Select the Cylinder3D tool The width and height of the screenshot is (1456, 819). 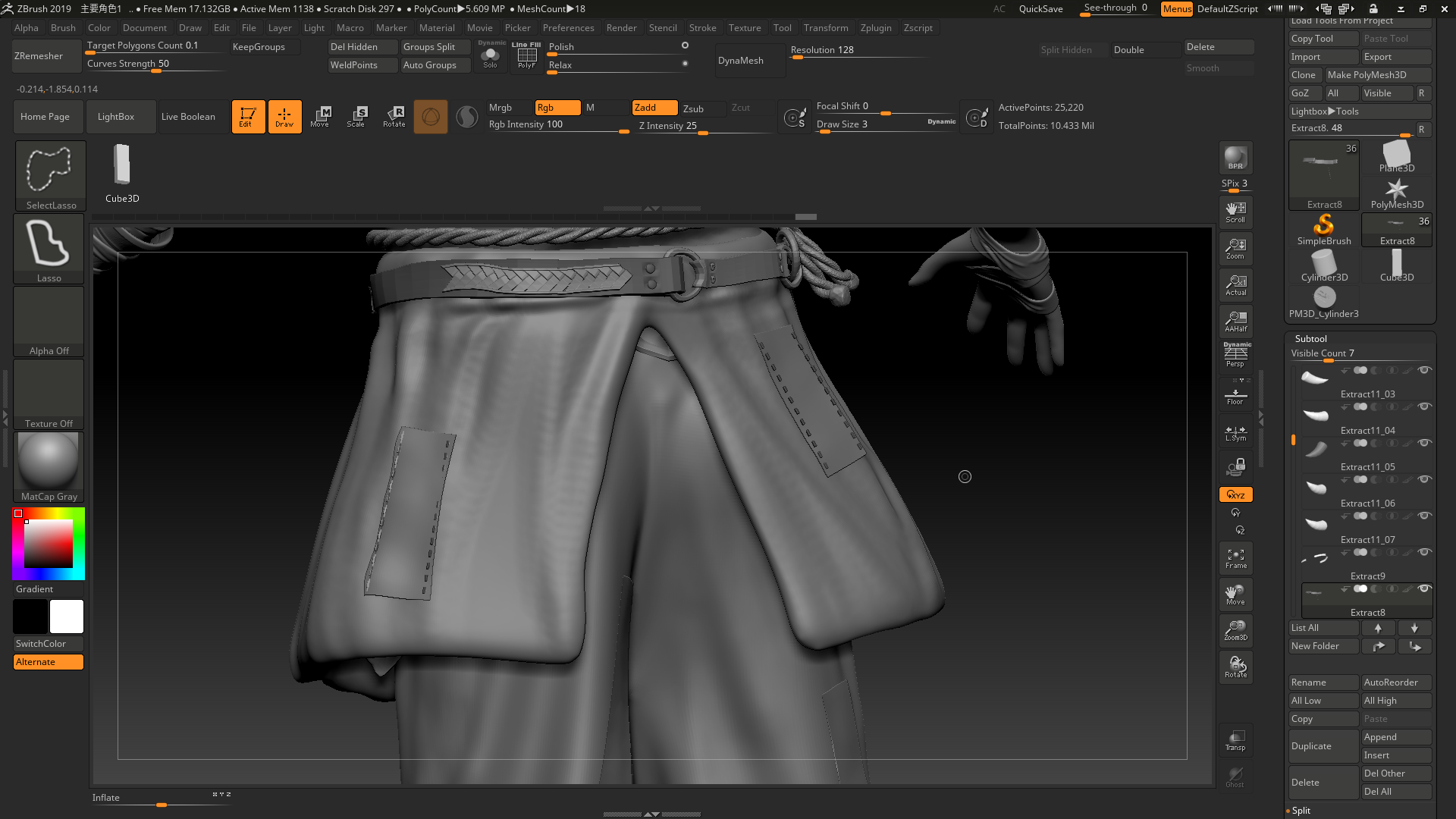(x=1323, y=266)
